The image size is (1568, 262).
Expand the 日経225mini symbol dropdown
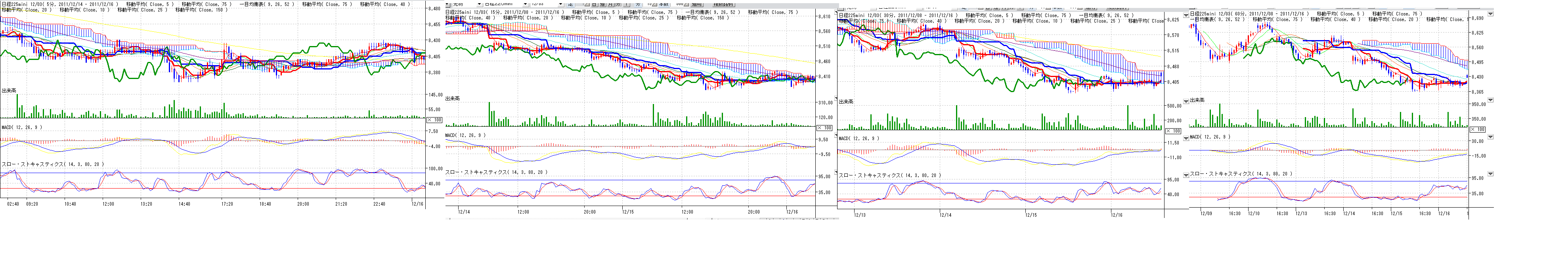(x=525, y=4)
